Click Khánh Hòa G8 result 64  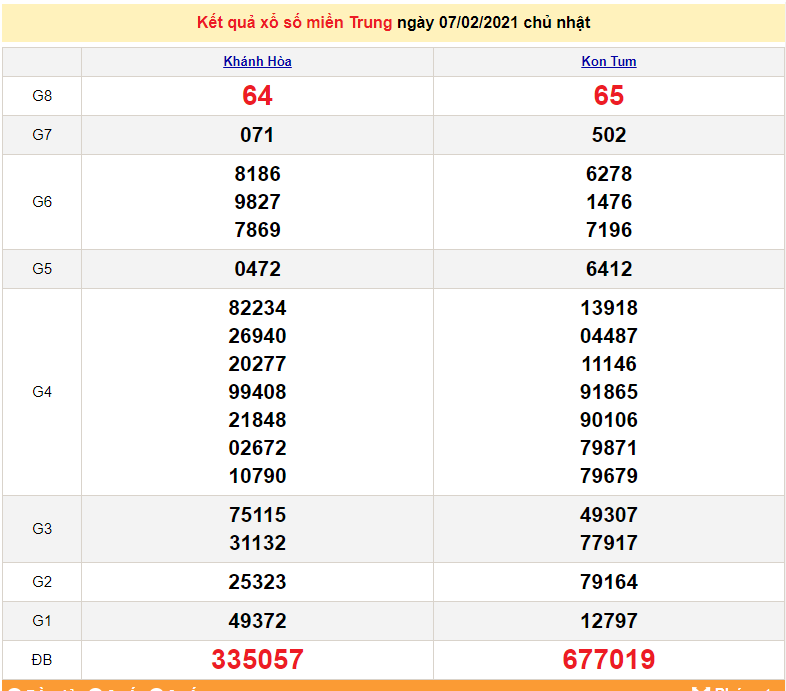pyautogui.click(x=257, y=96)
